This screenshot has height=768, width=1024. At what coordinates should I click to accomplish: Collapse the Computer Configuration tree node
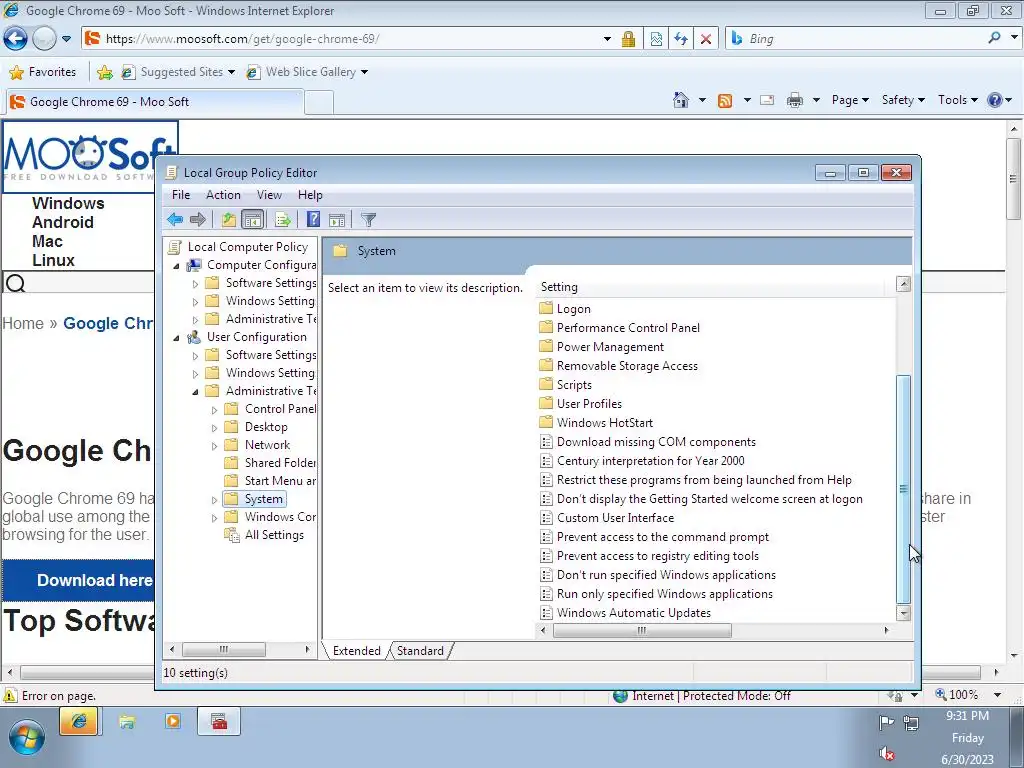coord(176,266)
